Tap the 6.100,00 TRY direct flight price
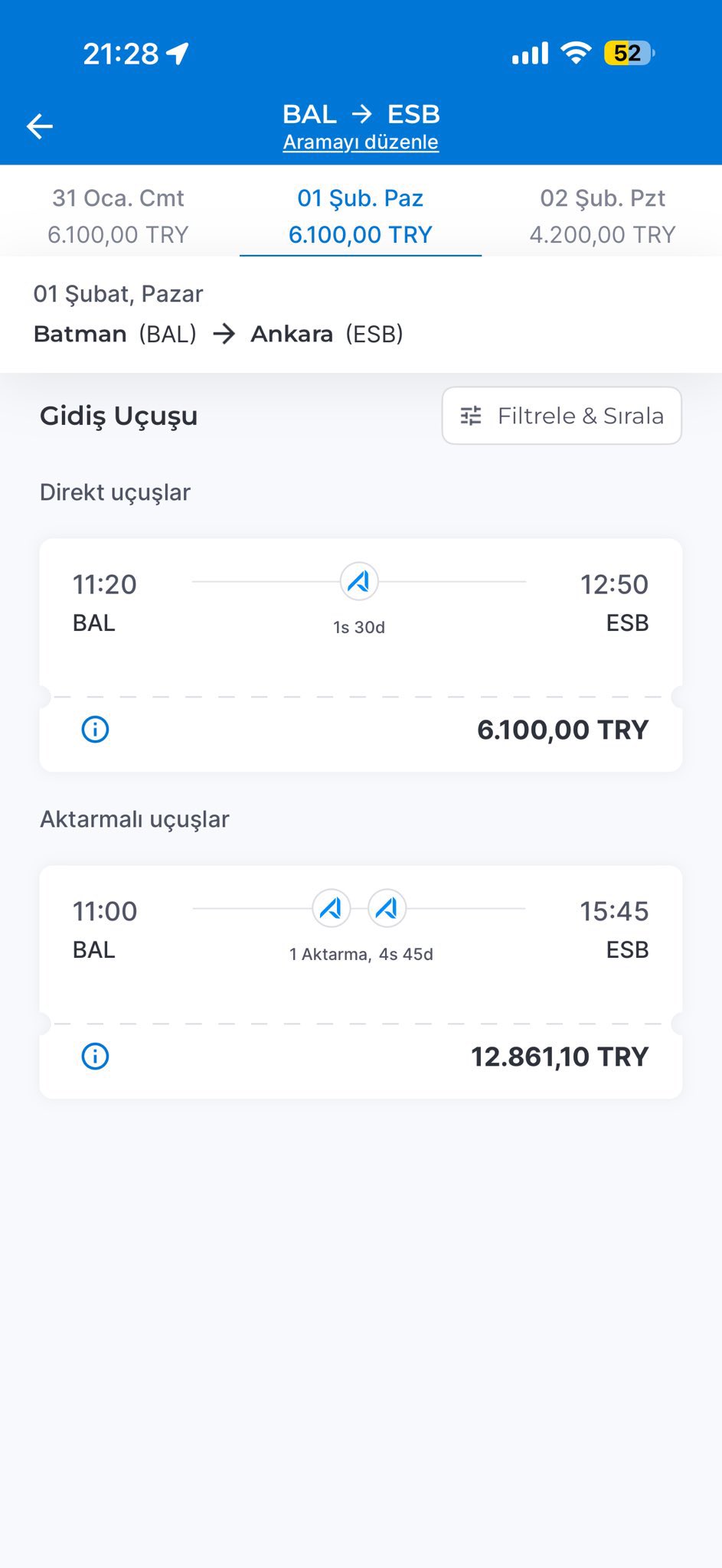The image size is (722, 1568). coord(562,730)
